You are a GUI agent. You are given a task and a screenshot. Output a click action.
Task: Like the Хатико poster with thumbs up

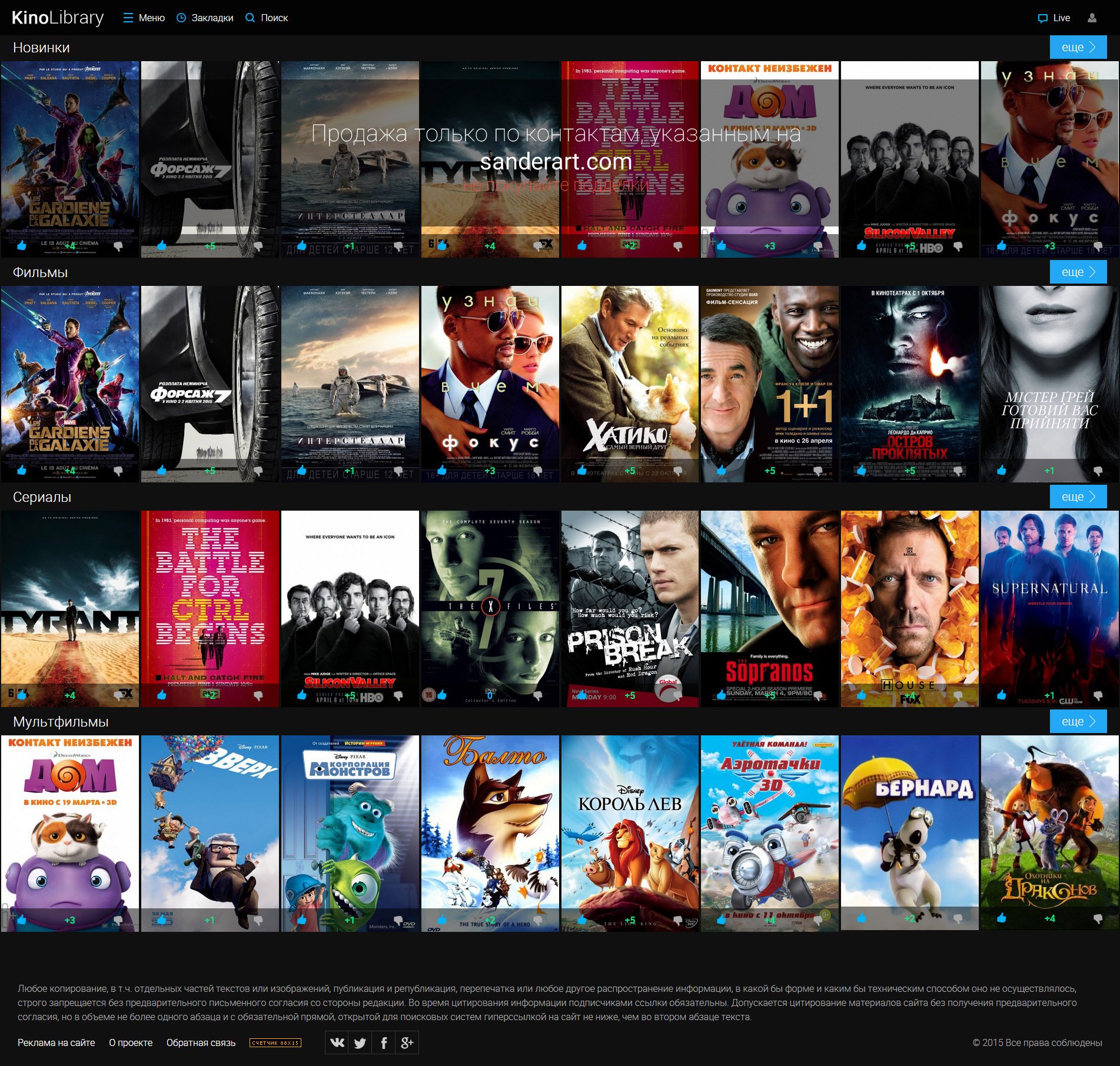click(581, 470)
